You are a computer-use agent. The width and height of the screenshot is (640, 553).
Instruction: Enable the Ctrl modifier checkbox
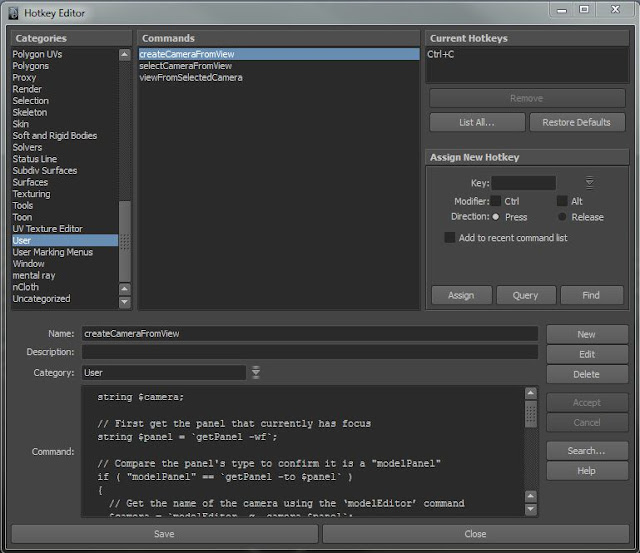496,201
